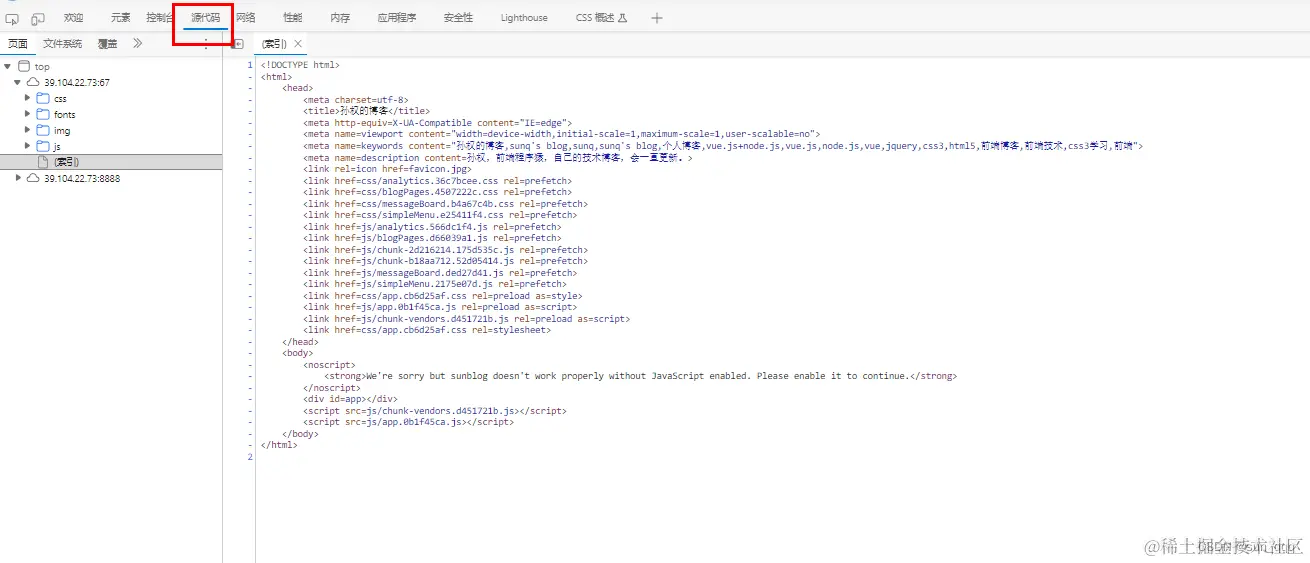This screenshot has height=563, width=1310.
Task: Click the meta name=keywords line
Action: pos(723,146)
